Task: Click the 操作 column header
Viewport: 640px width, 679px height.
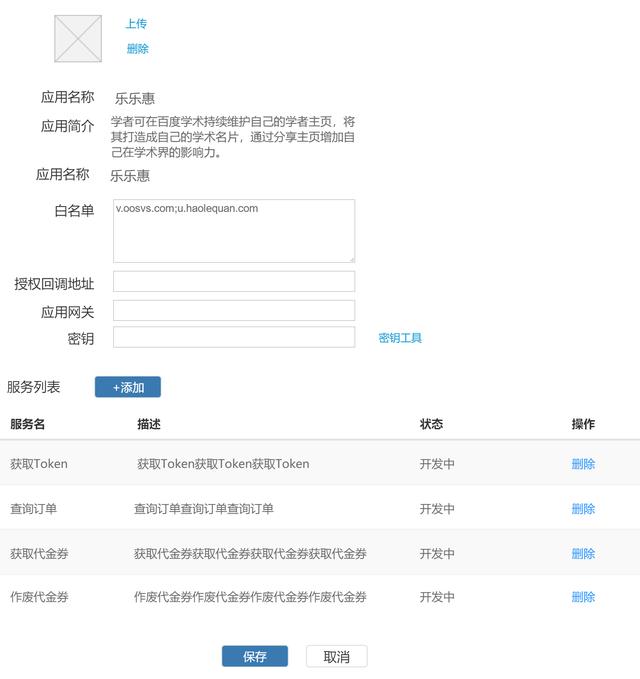Action: [x=583, y=424]
